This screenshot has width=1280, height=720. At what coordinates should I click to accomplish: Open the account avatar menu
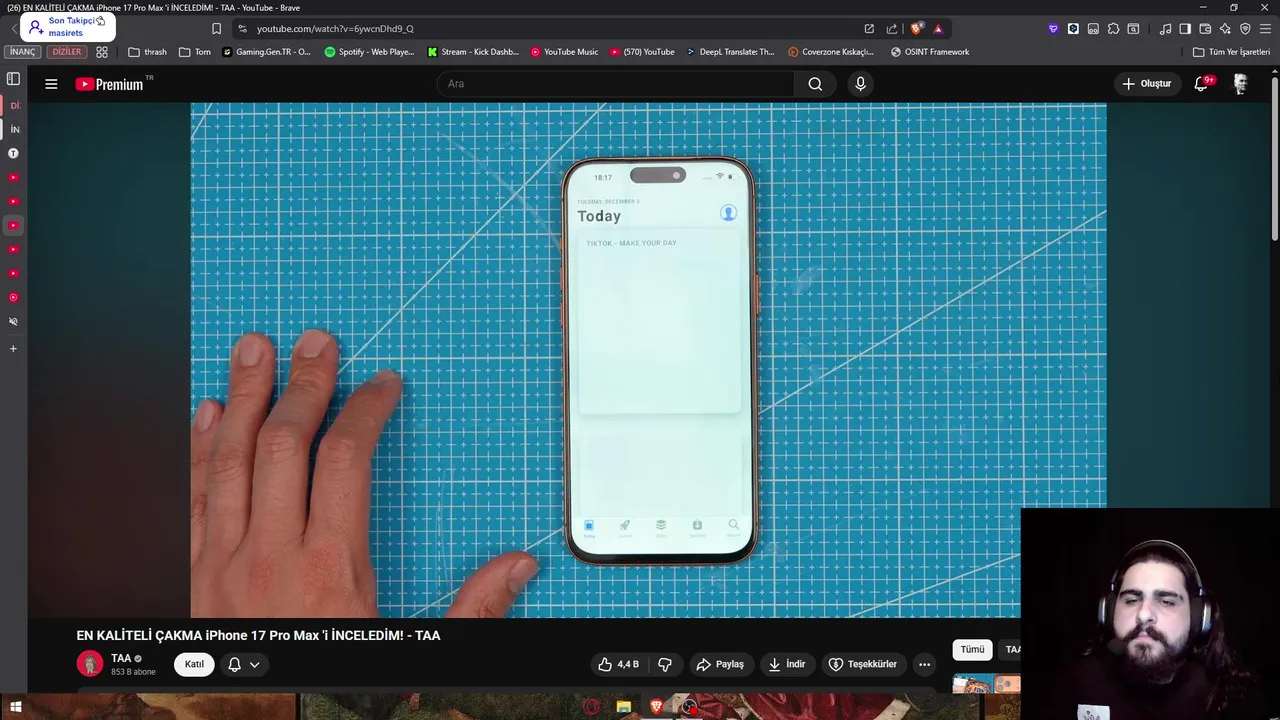[x=1240, y=84]
